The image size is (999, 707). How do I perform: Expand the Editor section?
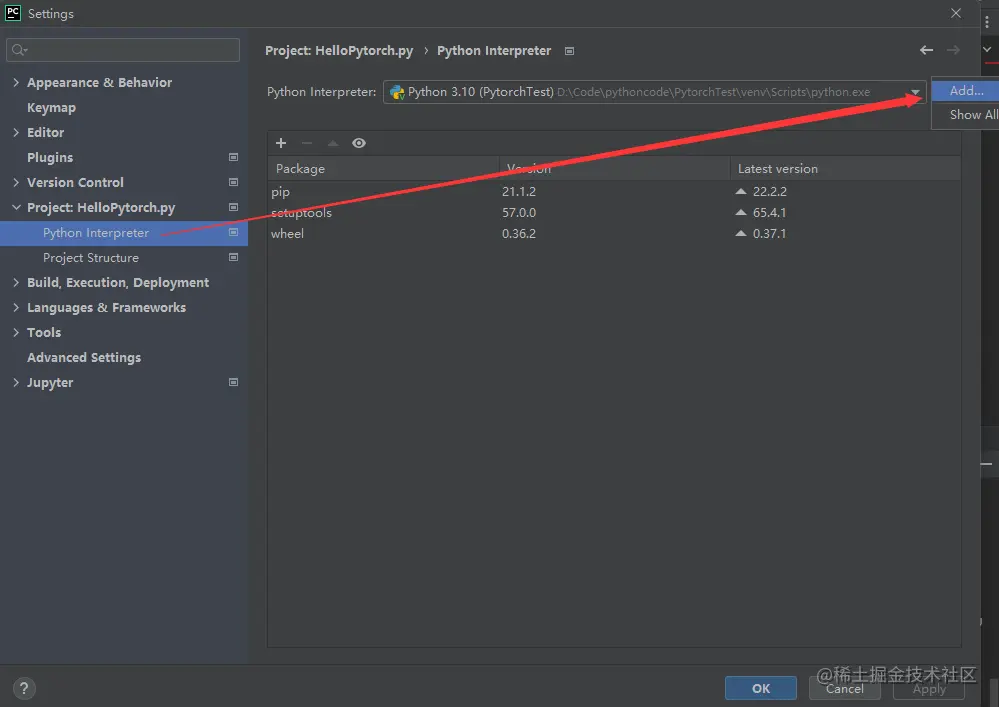point(16,132)
